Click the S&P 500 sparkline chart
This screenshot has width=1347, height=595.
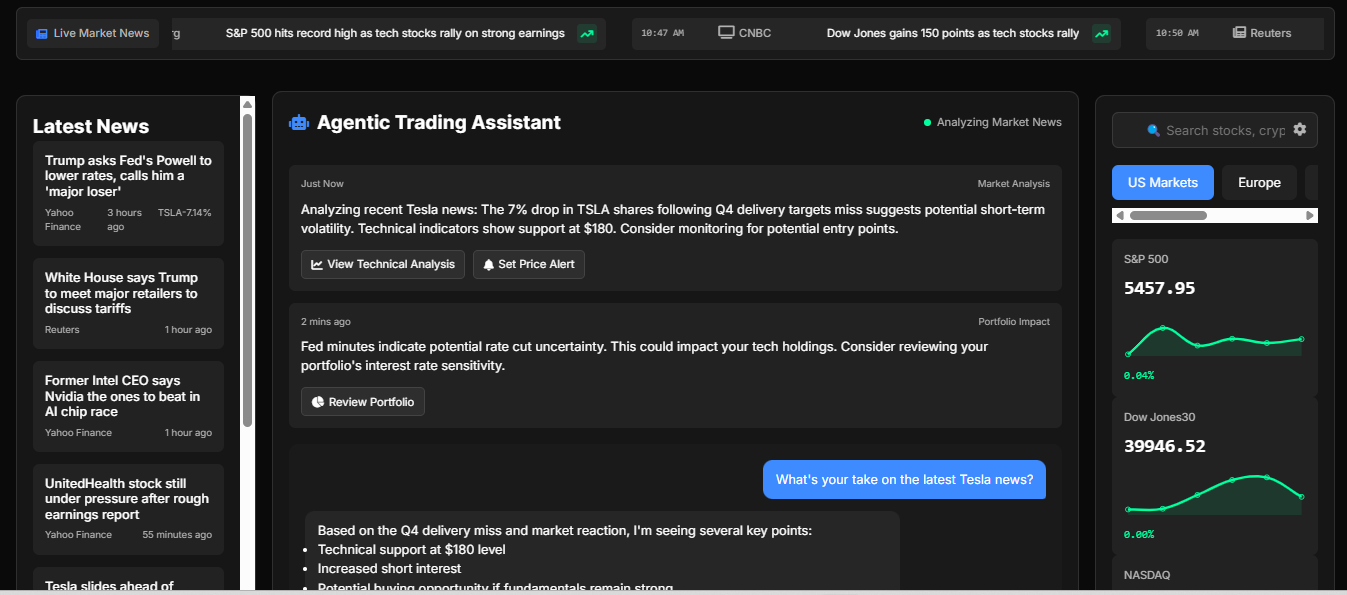click(x=1215, y=341)
